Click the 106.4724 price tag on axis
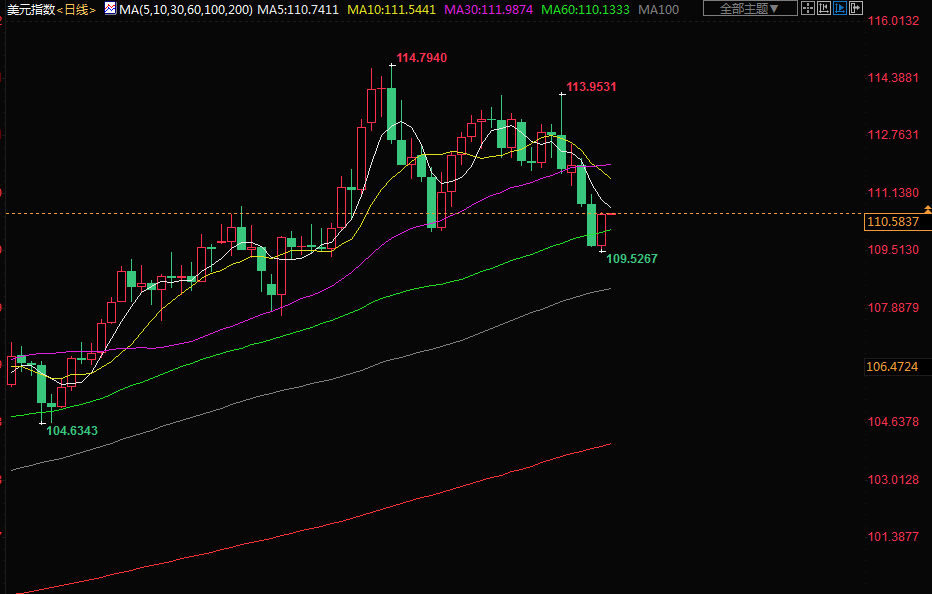 (x=892, y=367)
